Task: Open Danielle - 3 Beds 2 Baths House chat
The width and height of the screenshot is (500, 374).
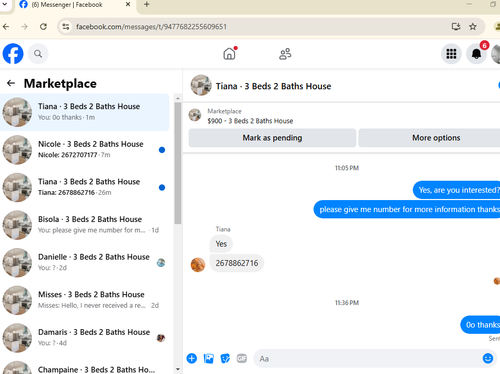Action: point(85,263)
